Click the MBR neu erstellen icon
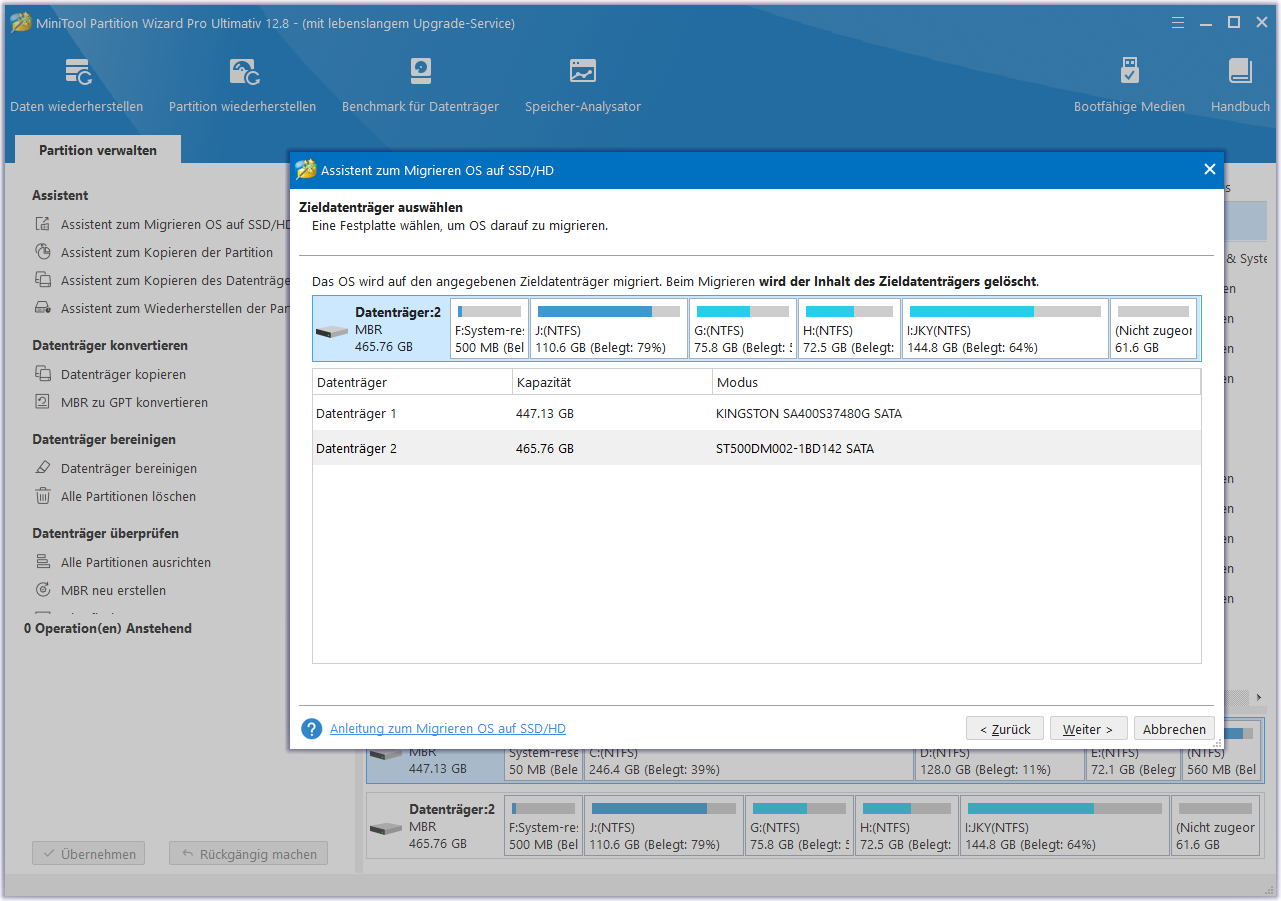Viewport: 1281px width, 901px height. [x=43, y=591]
